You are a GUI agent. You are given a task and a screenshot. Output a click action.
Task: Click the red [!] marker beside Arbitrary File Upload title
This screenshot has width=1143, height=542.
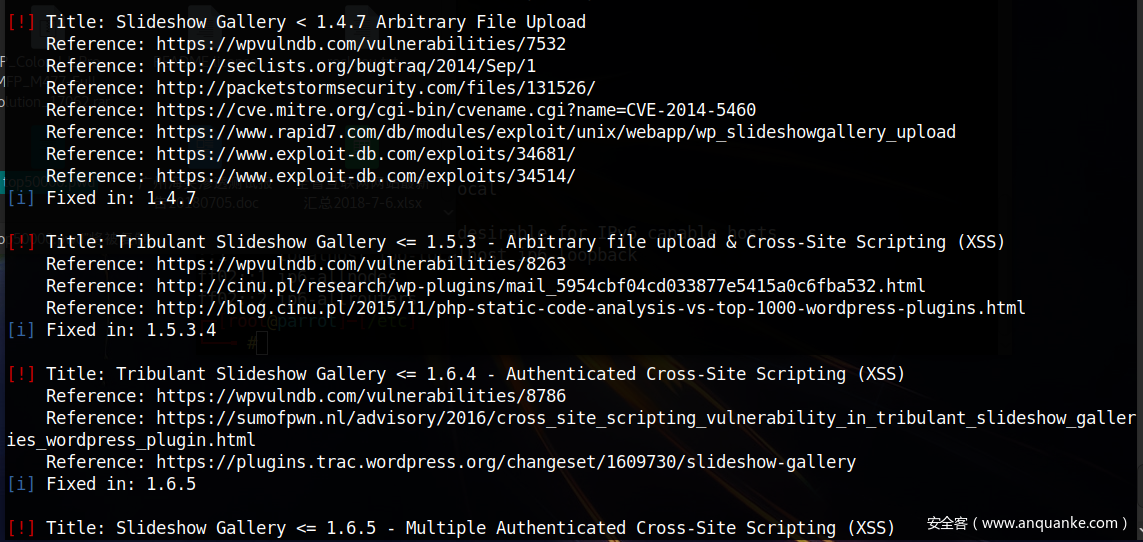click(x=21, y=22)
